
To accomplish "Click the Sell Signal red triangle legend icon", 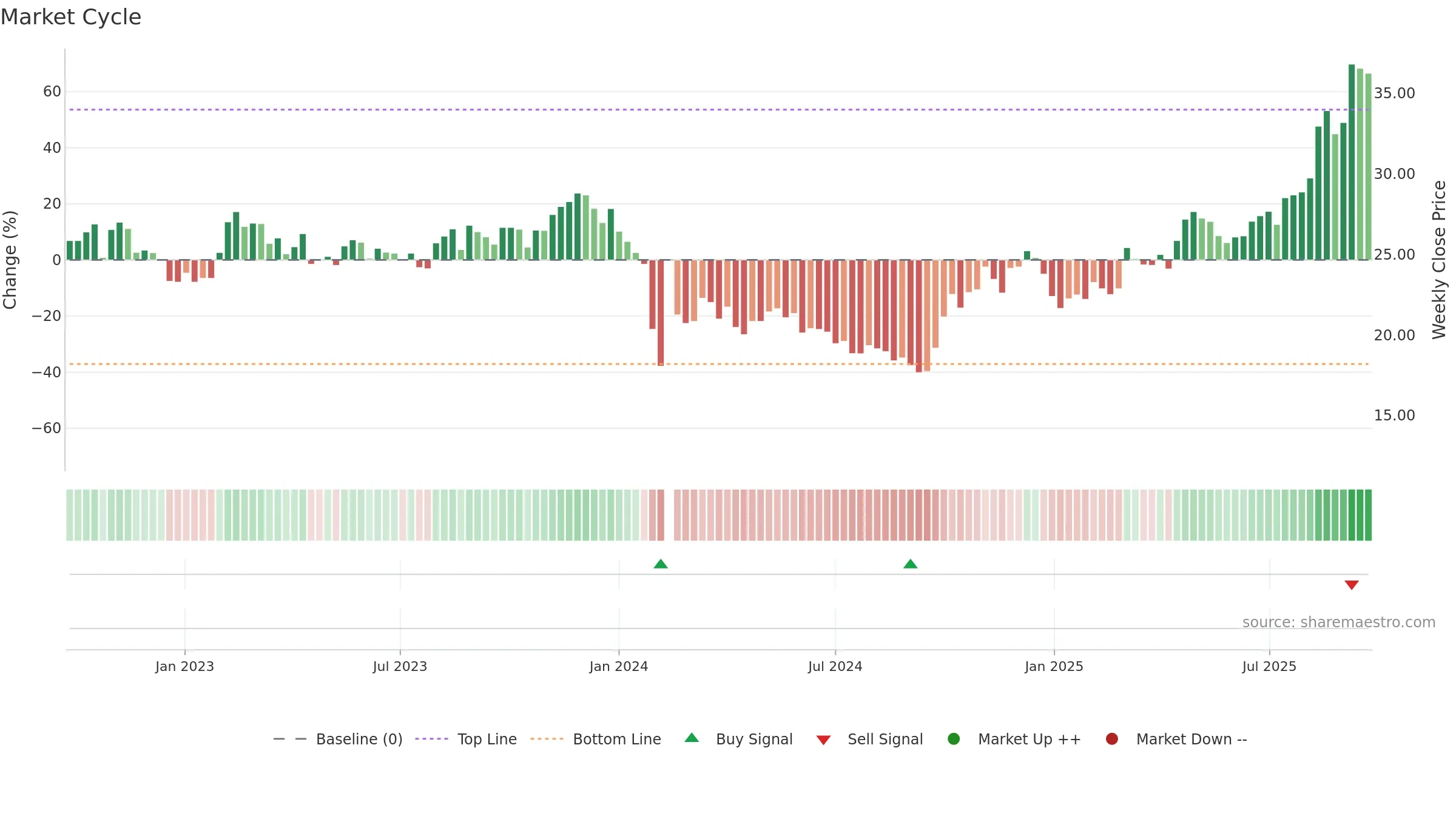I will 823,740.
